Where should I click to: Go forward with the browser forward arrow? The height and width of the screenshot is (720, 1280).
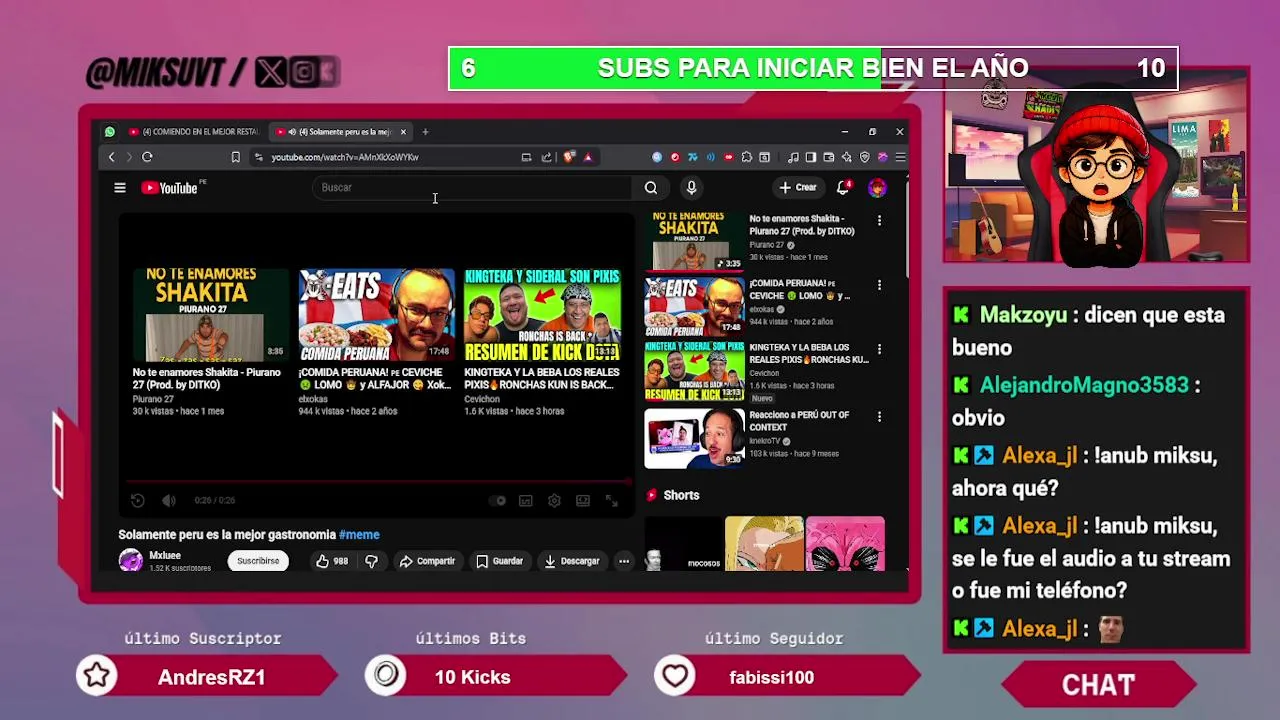(x=128, y=157)
